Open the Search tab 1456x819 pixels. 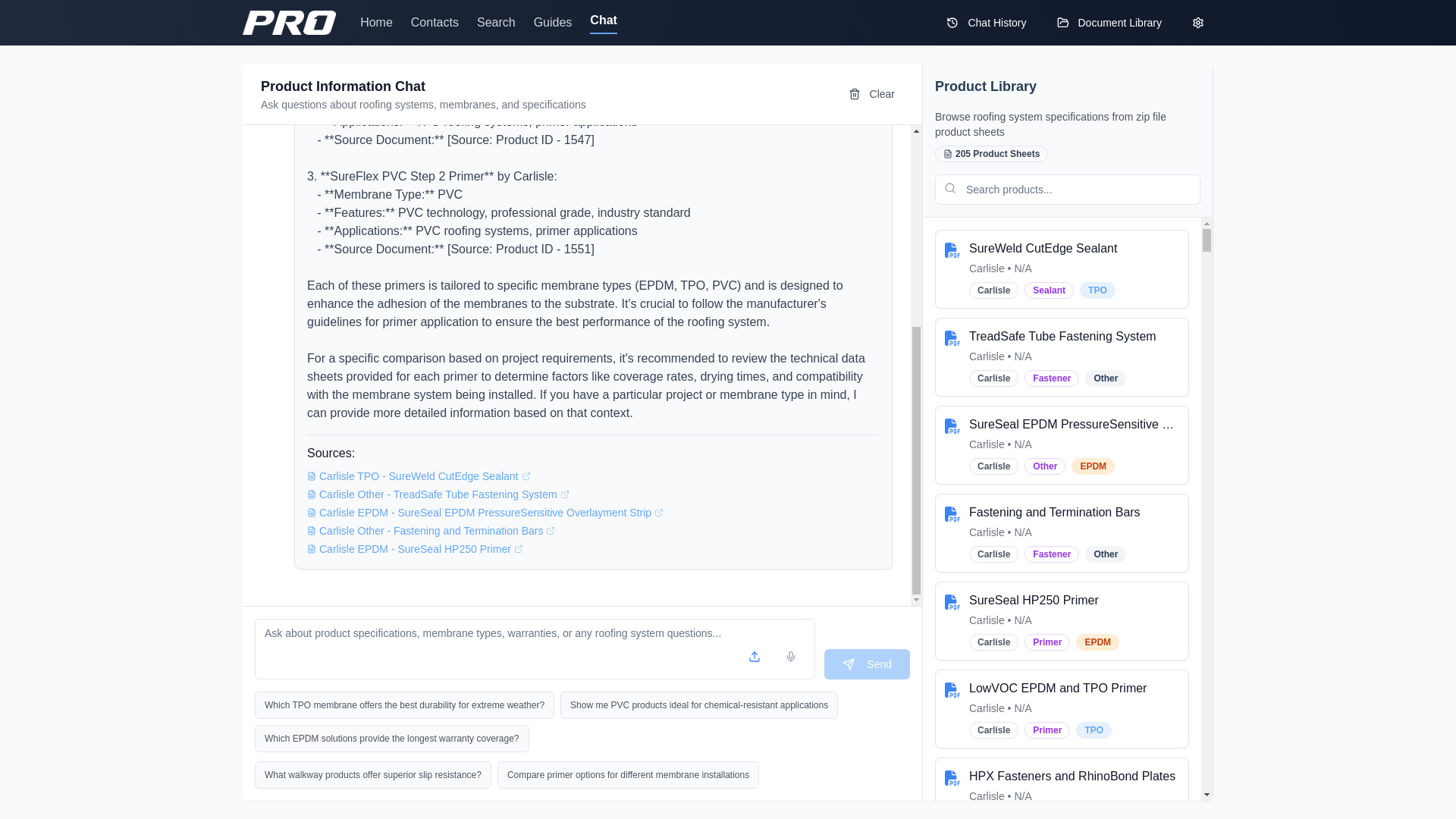click(x=496, y=23)
